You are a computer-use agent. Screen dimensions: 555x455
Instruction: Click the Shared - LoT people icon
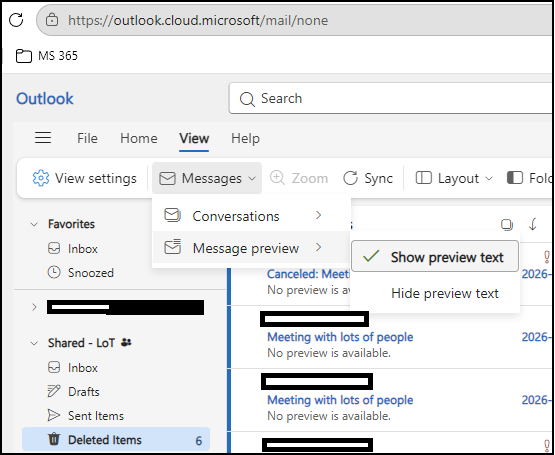click(x=126, y=342)
